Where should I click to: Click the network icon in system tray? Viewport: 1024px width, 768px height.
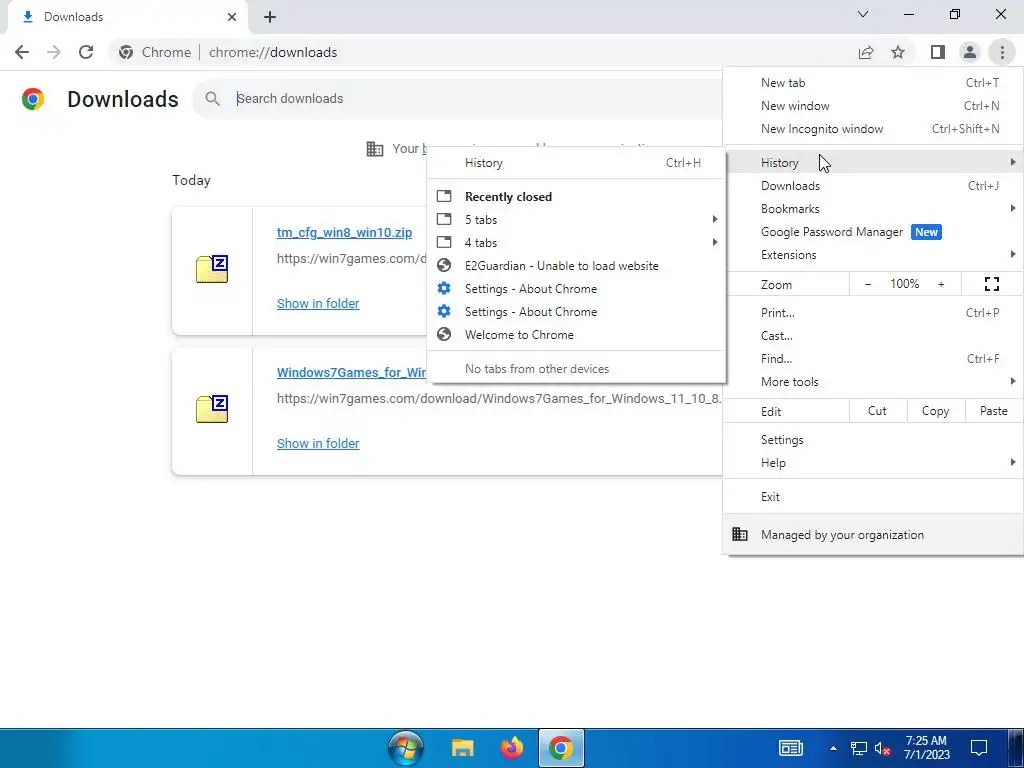point(859,748)
